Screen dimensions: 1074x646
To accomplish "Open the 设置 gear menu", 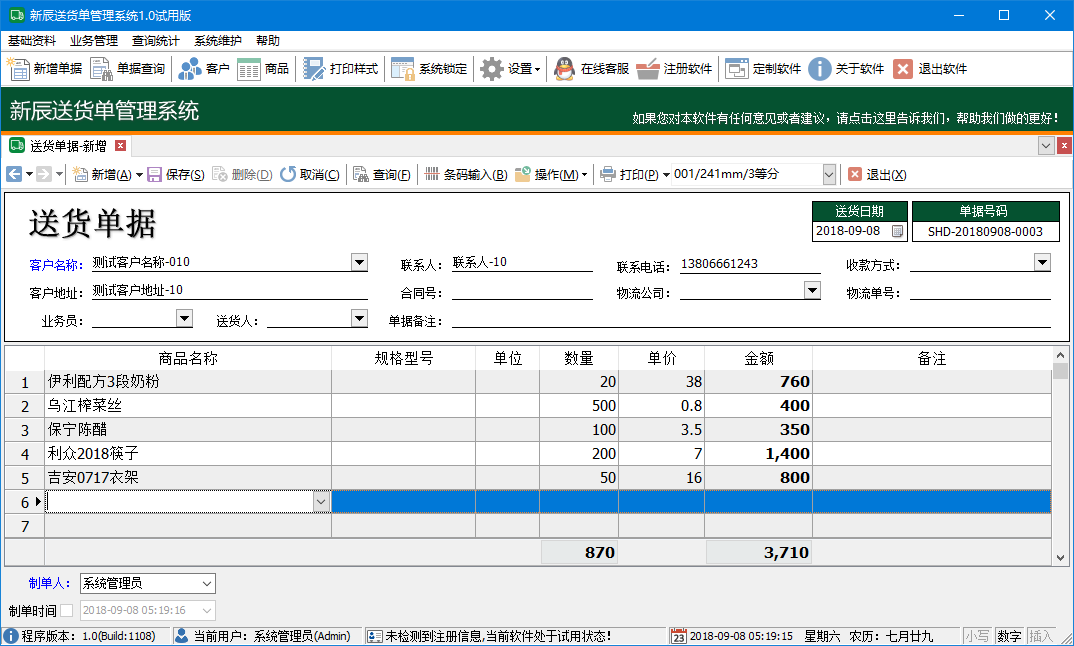I will 510,69.
